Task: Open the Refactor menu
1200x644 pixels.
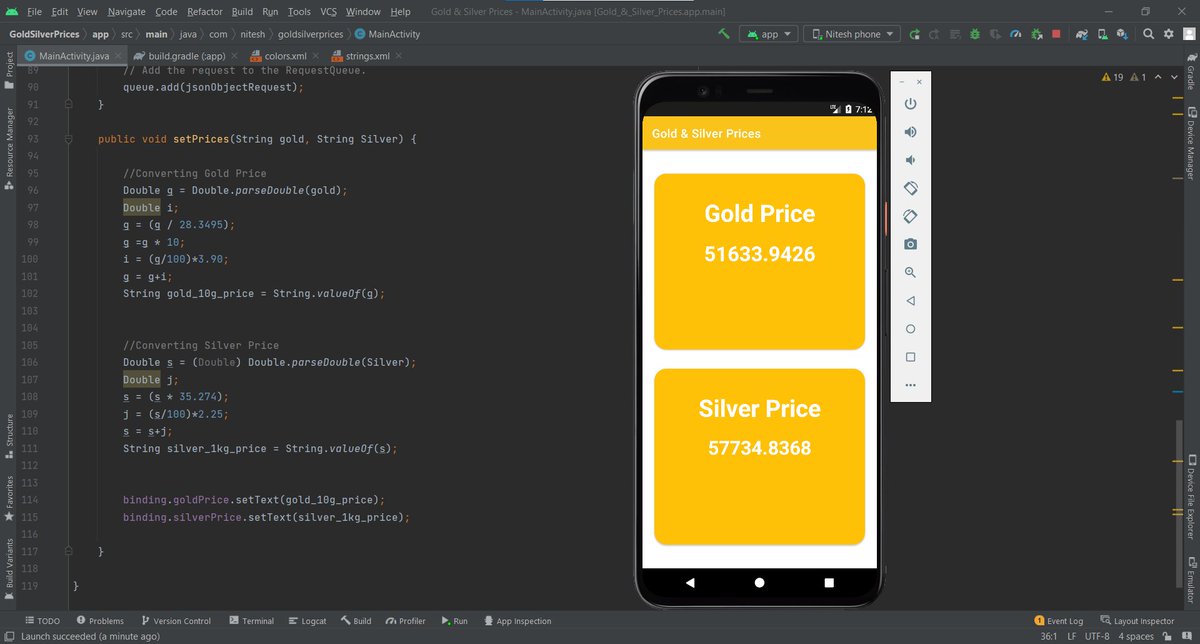Action: point(204,11)
